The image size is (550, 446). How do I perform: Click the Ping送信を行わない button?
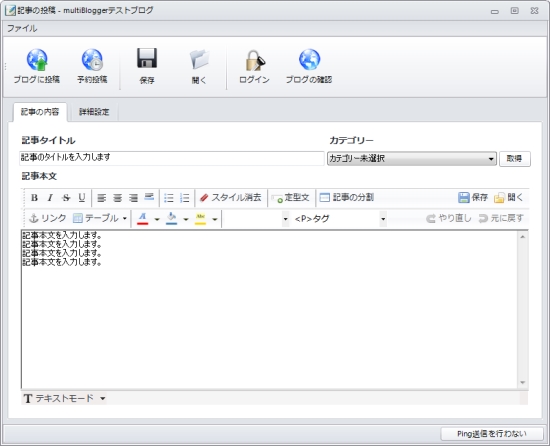point(492,434)
